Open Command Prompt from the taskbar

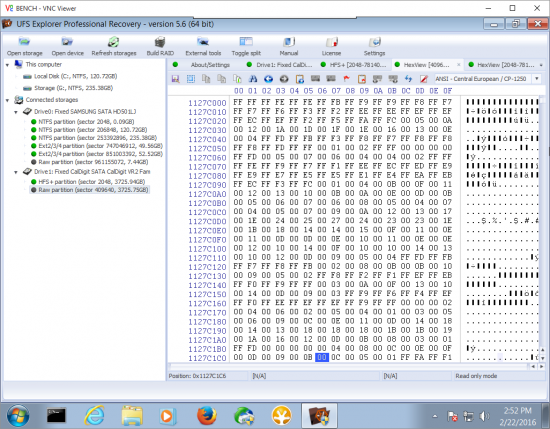coord(56,416)
